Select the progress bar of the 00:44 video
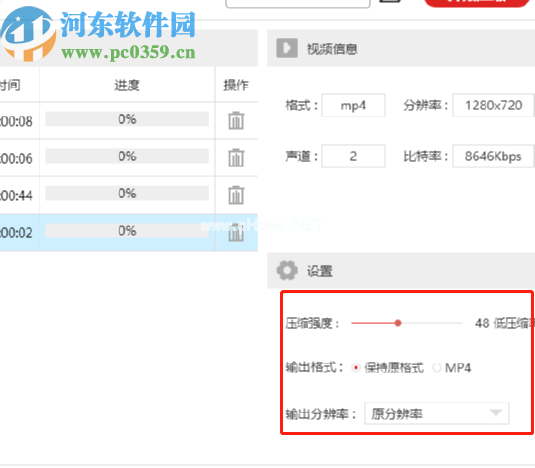Viewport: 535px width, 468px height. click(x=127, y=193)
